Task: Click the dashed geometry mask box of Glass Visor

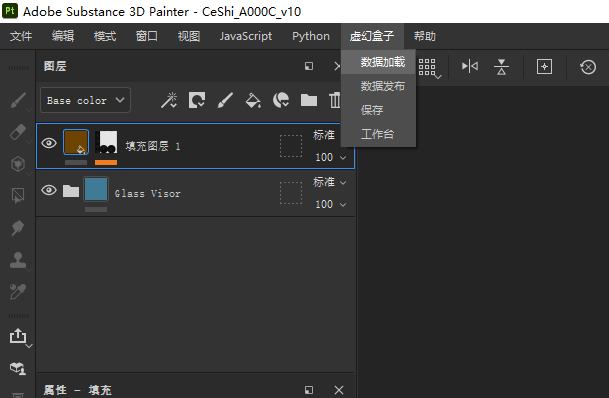Action: 291,193
